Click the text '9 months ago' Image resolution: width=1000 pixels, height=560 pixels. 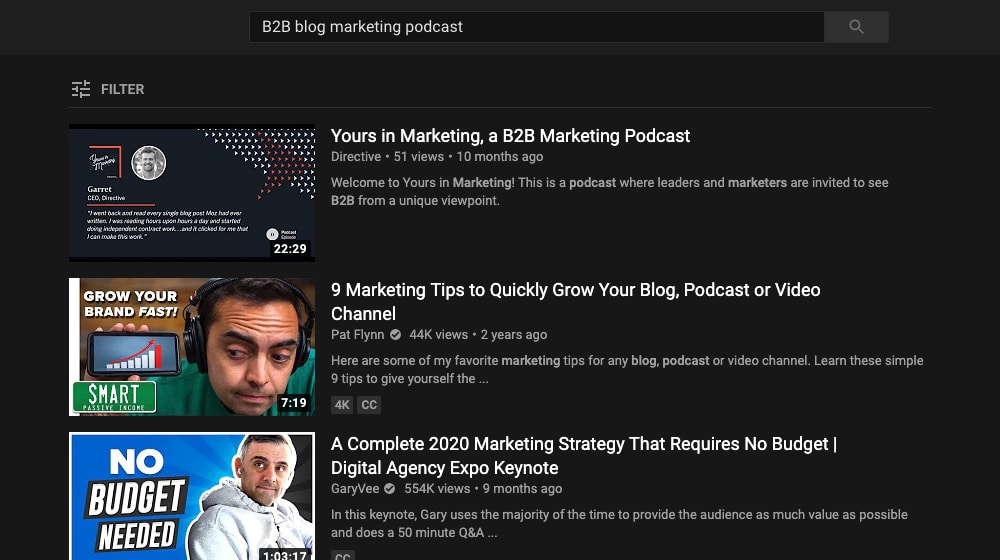coord(522,489)
